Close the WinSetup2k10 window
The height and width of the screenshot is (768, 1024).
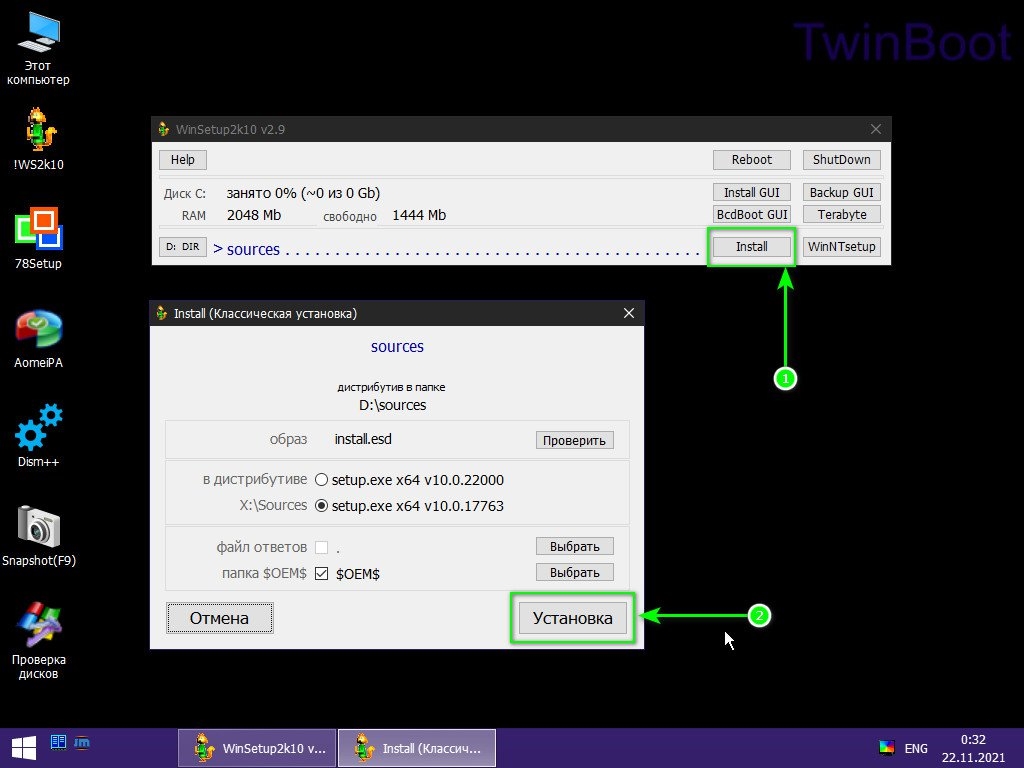(x=876, y=129)
